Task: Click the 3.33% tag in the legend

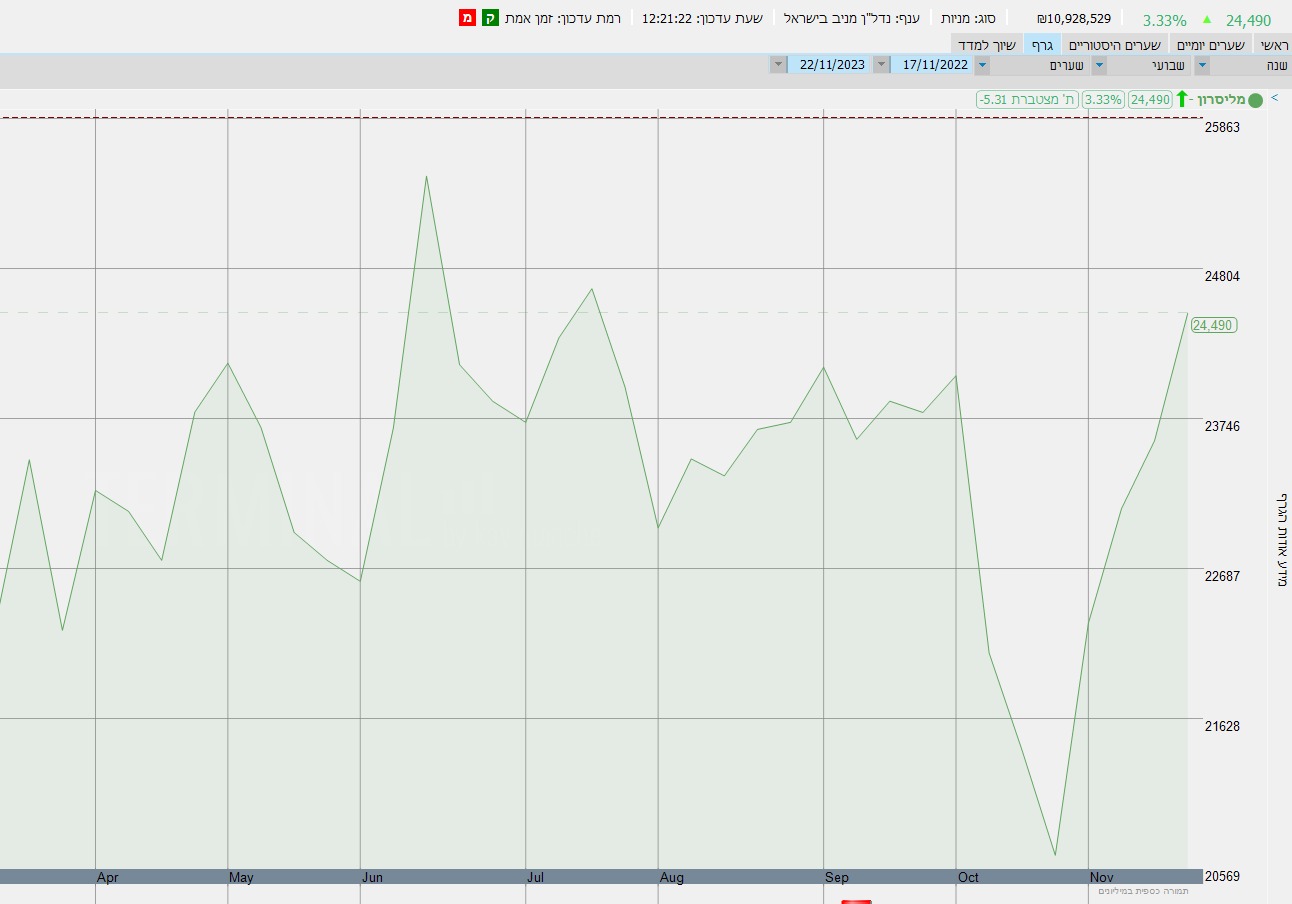Action: coord(1103,99)
